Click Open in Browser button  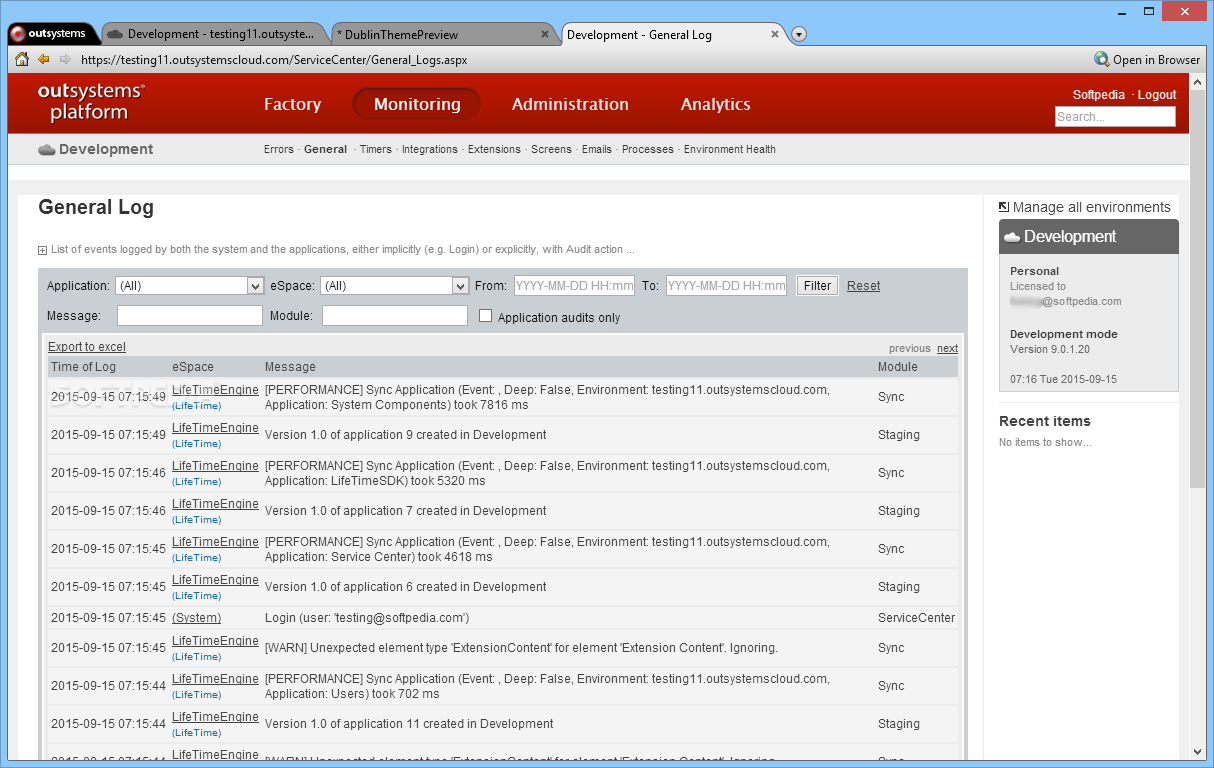pos(1147,59)
